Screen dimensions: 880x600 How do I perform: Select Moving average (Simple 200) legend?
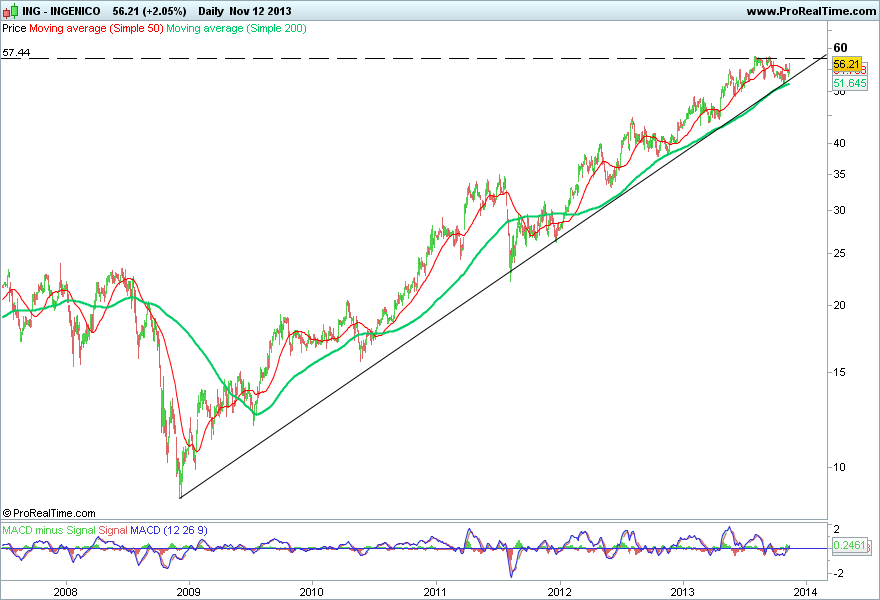[x=236, y=28]
